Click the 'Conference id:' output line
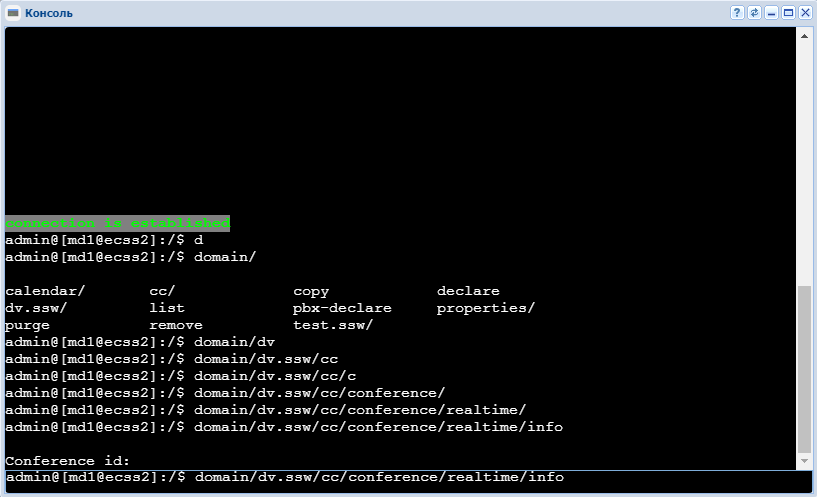Image resolution: width=817 pixels, height=497 pixels. coord(68,461)
